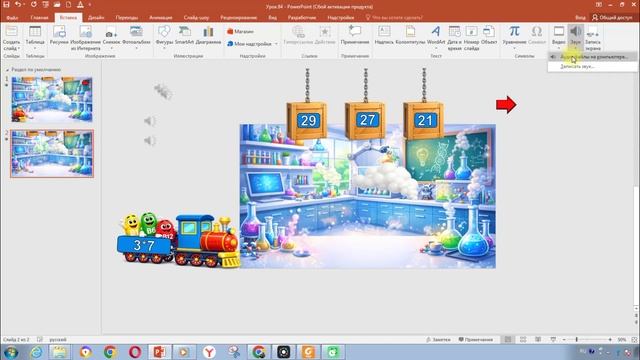Choose audio files on computer option

tap(593, 57)
